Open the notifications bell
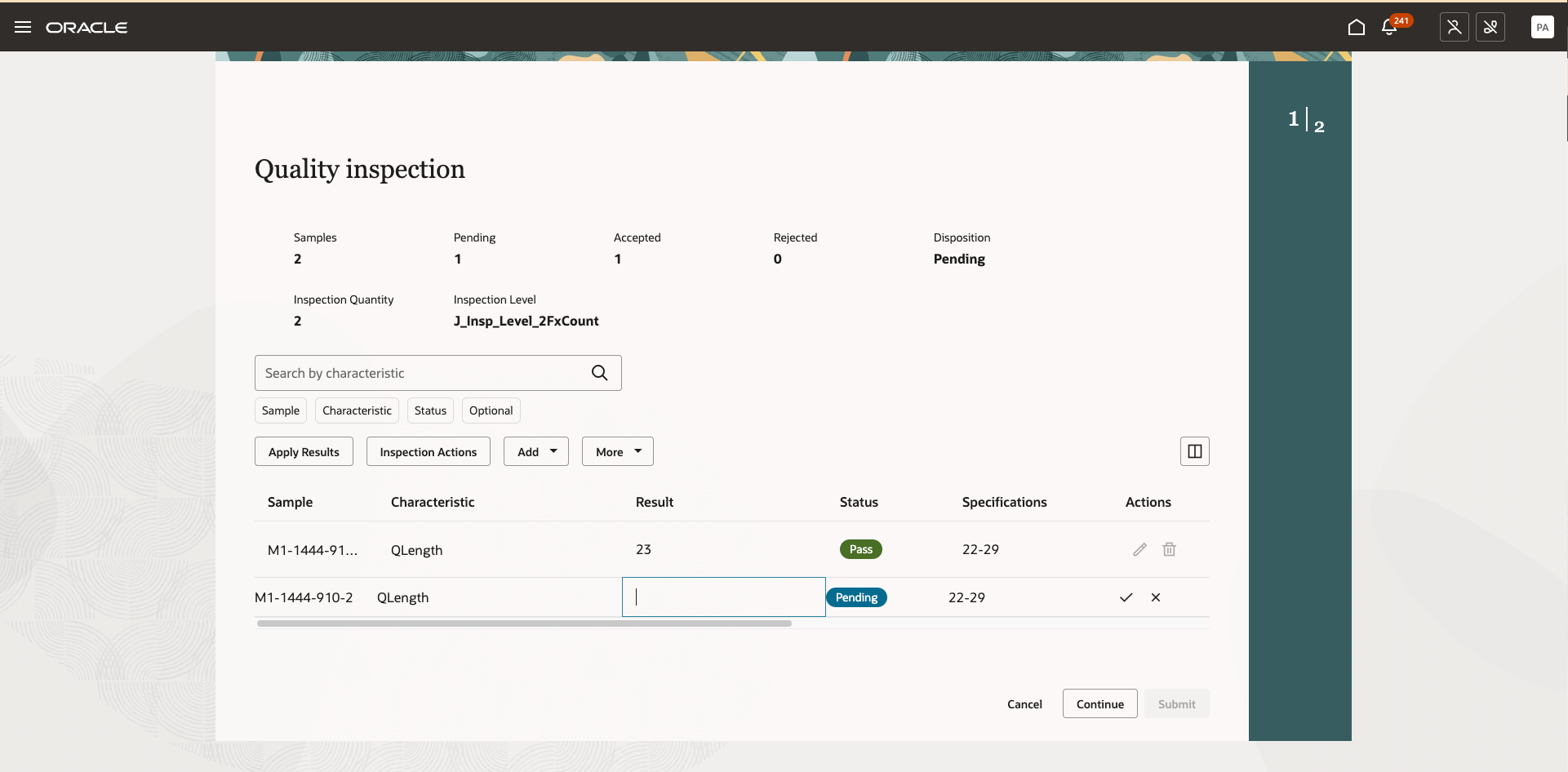1568x772 pixels. pos(1389,27)
